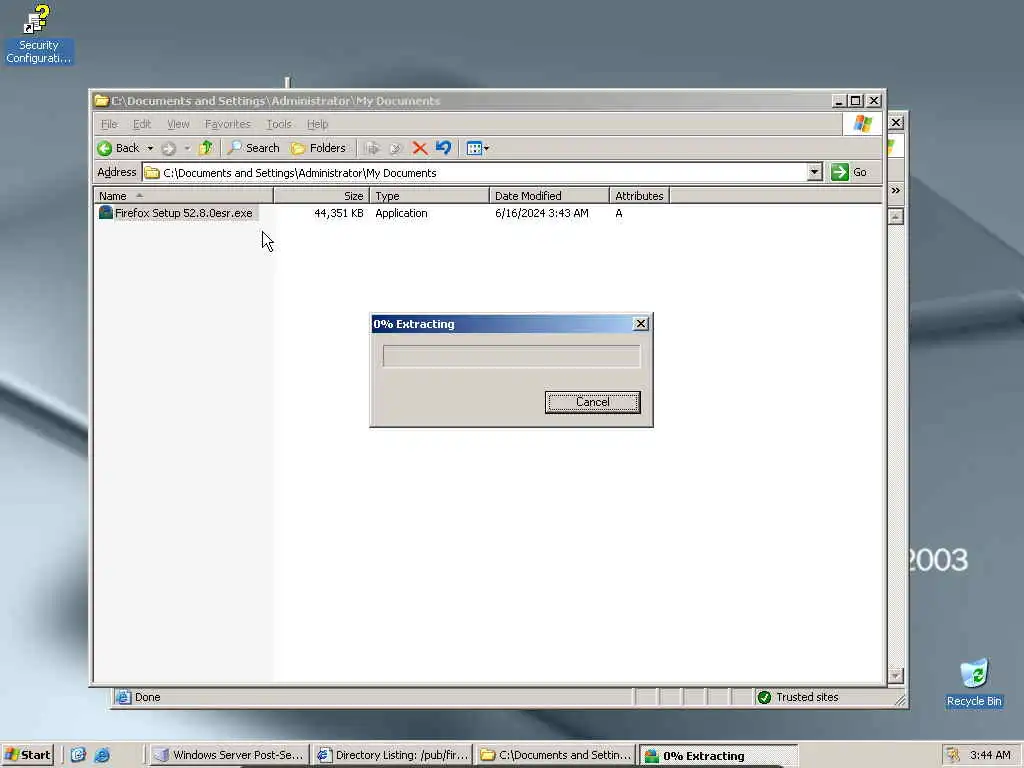Open the Tools menu

pos(279,124)
